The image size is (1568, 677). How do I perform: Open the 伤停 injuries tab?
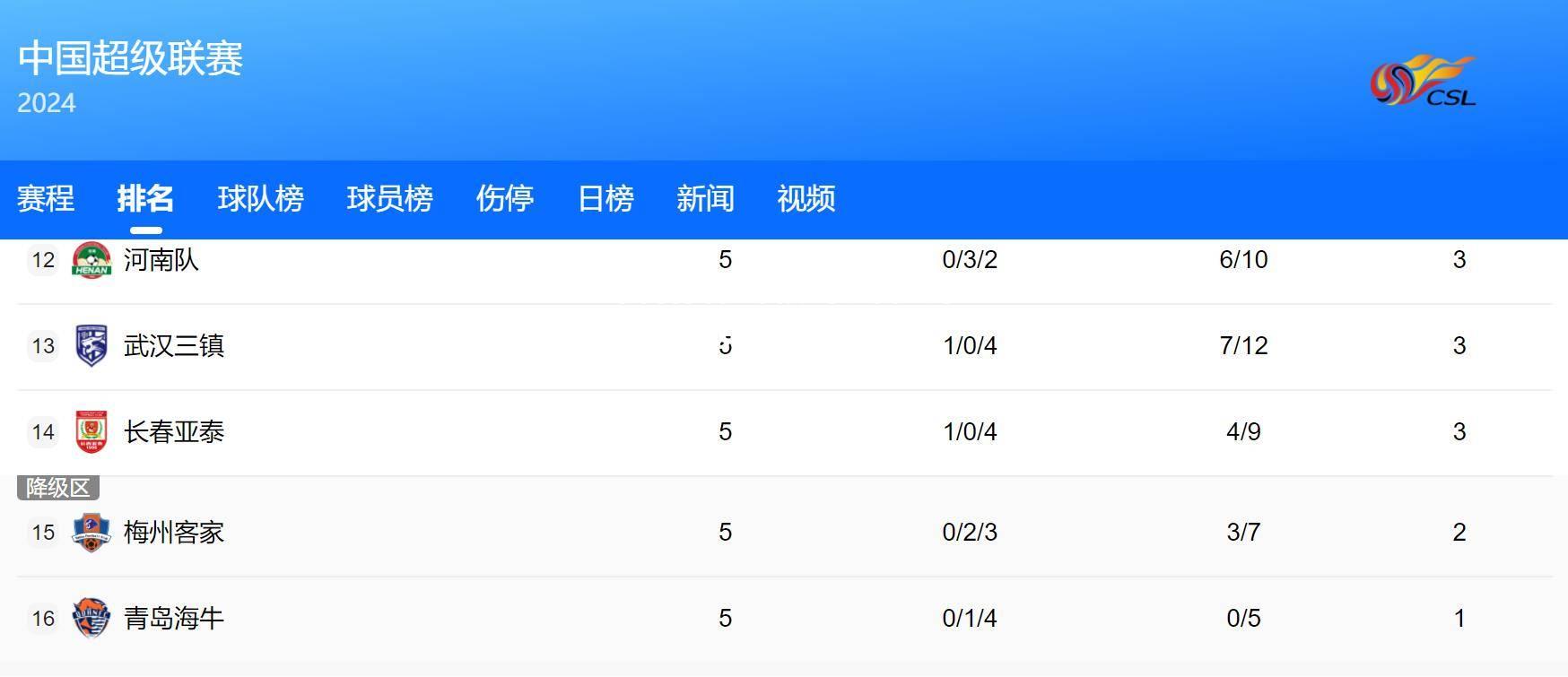[x=505, y=198]
